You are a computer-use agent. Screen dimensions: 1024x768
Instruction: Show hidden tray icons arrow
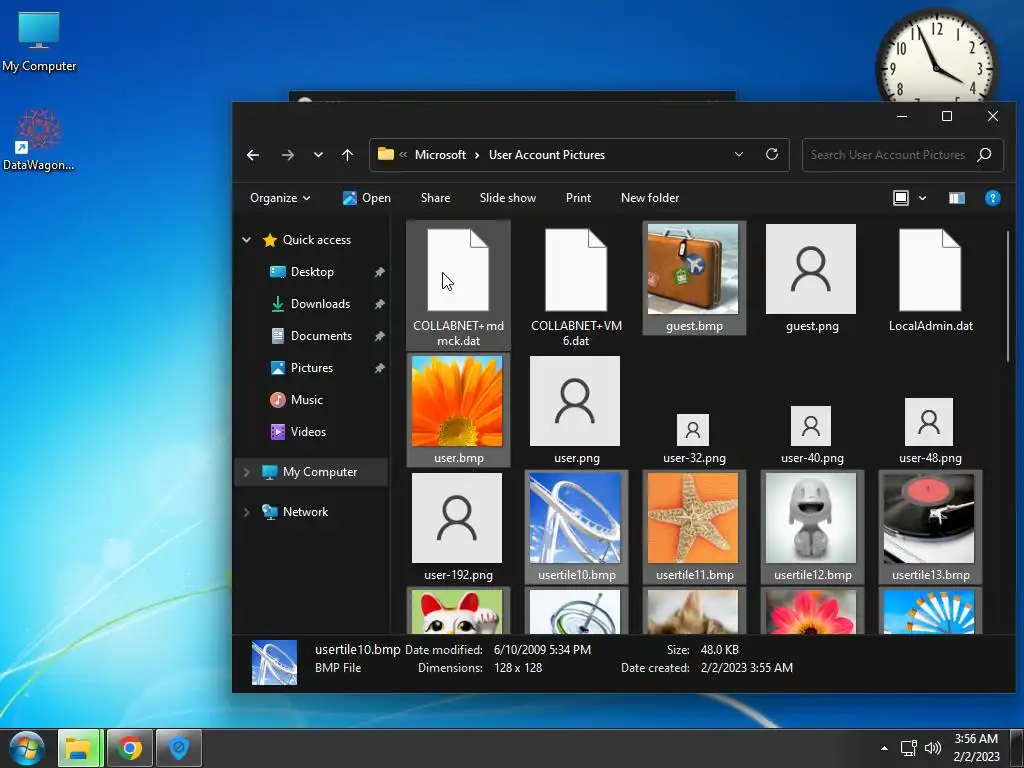(x=884, y=748)
